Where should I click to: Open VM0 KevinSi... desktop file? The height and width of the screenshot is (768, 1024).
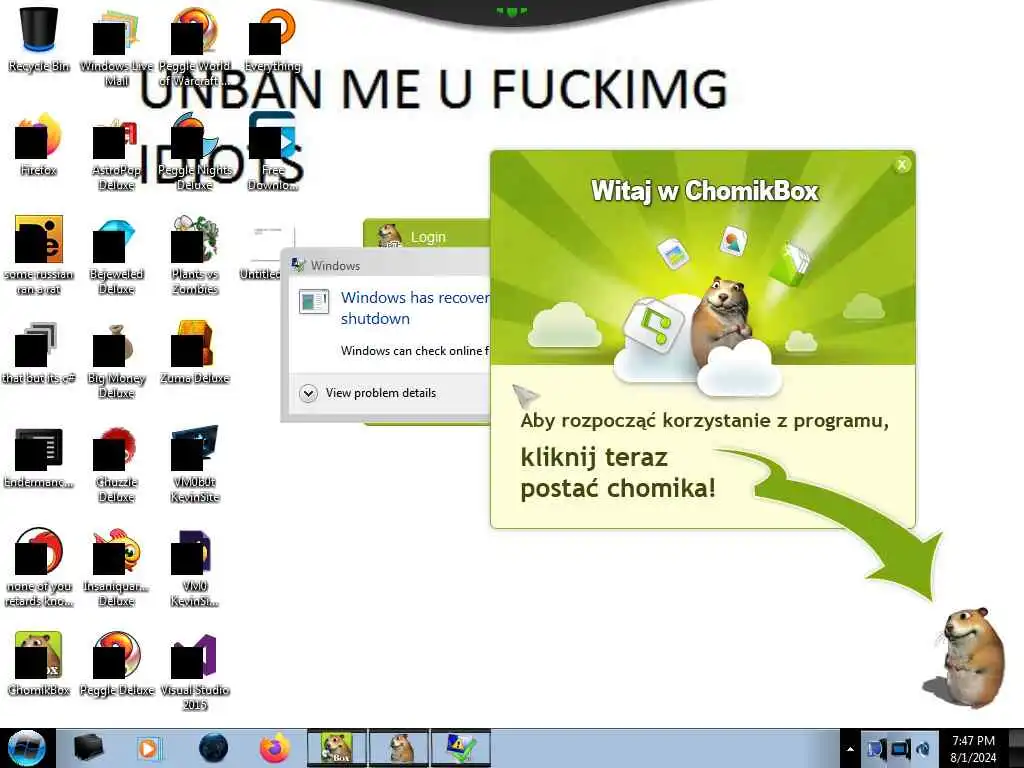pos(195,567)
